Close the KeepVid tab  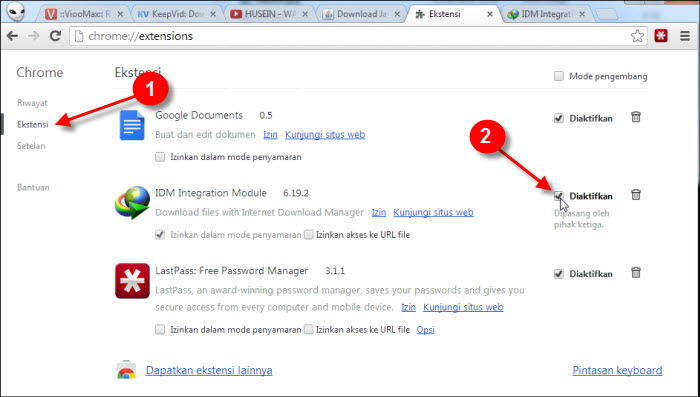(x=213, y=14)
